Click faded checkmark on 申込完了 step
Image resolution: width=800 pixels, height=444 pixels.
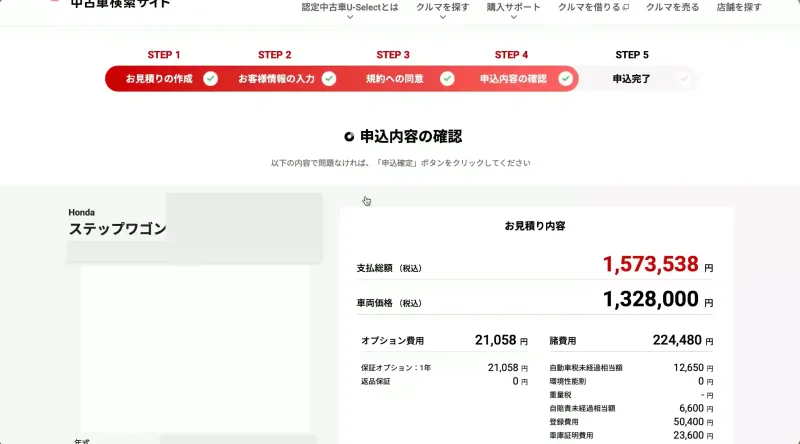point(684,79)
